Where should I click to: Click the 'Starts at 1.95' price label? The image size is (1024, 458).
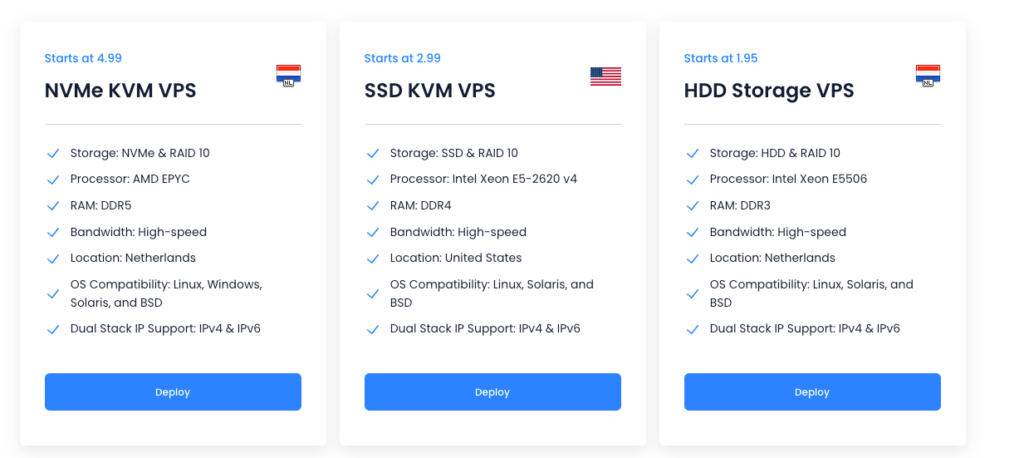point(721,58)
